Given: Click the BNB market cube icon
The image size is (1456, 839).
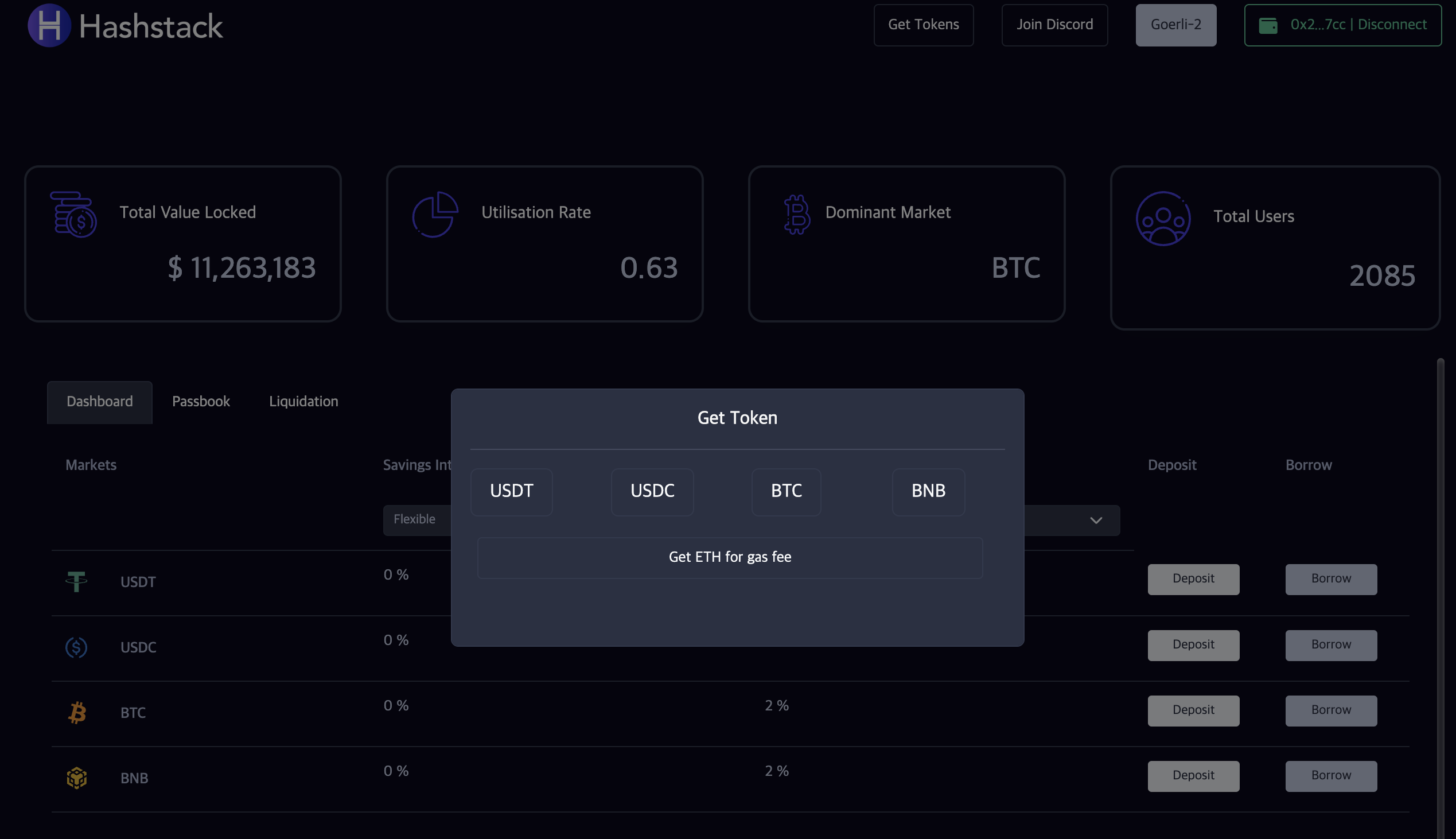Looking at the screenshot, I should pos(77,778).
